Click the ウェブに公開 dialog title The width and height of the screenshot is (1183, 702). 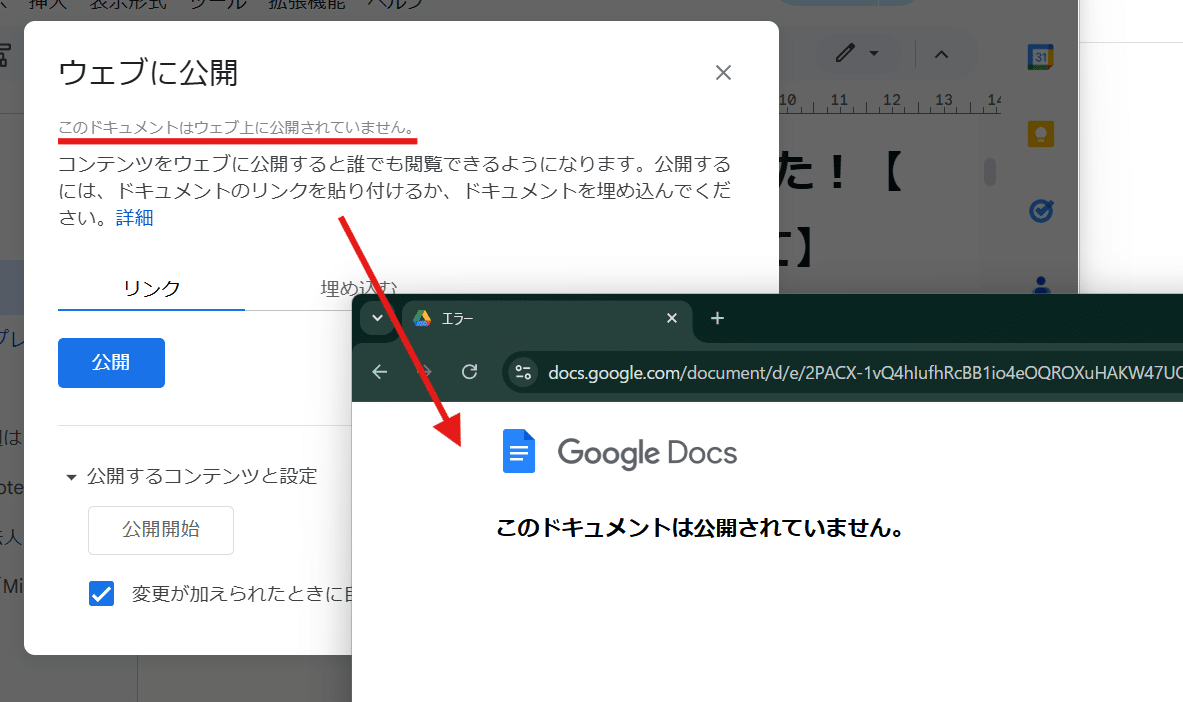pos(148,73)
